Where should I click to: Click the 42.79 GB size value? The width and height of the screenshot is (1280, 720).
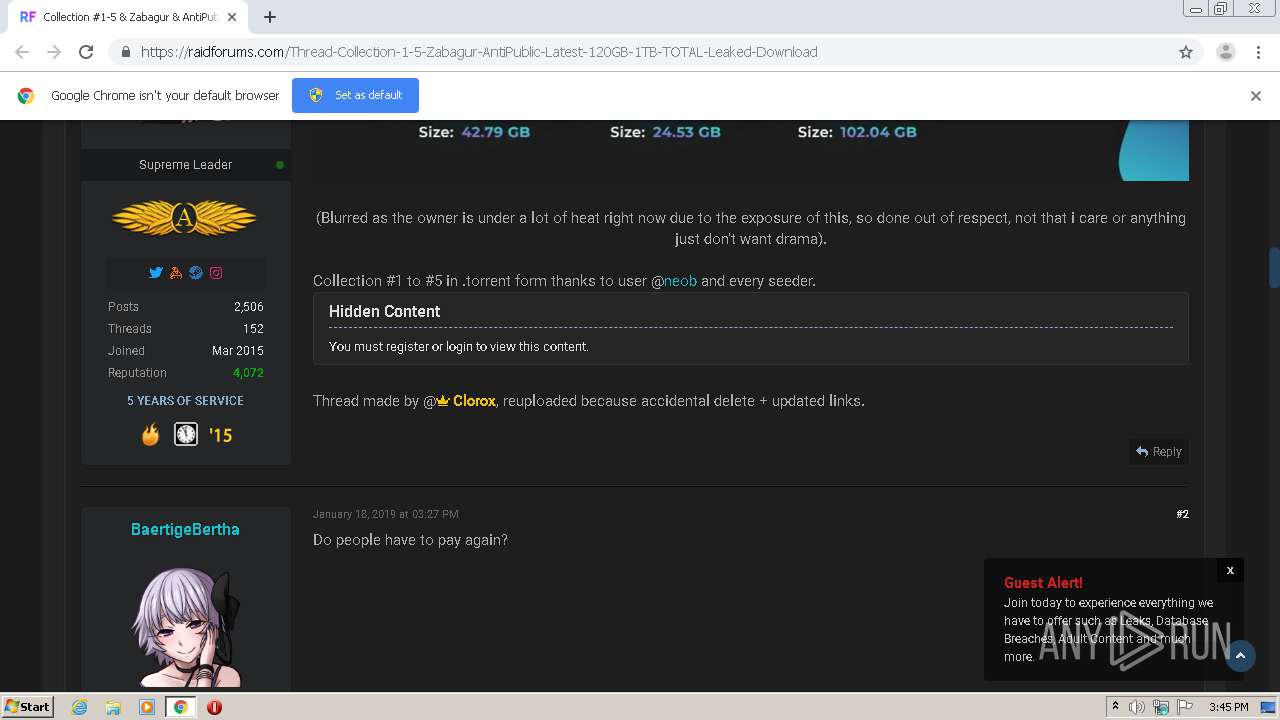[x=495, y=132]
